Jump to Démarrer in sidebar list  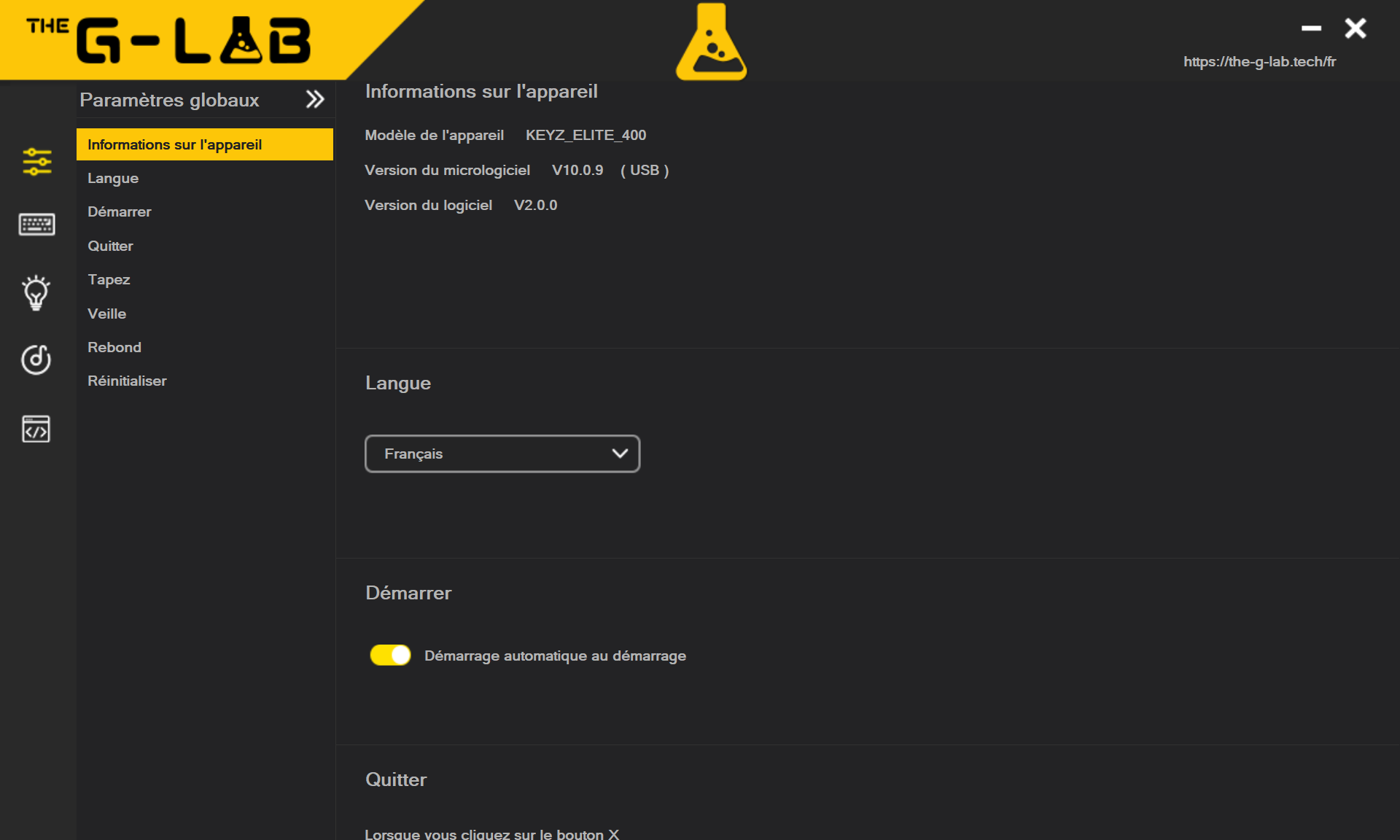point(120,211)
